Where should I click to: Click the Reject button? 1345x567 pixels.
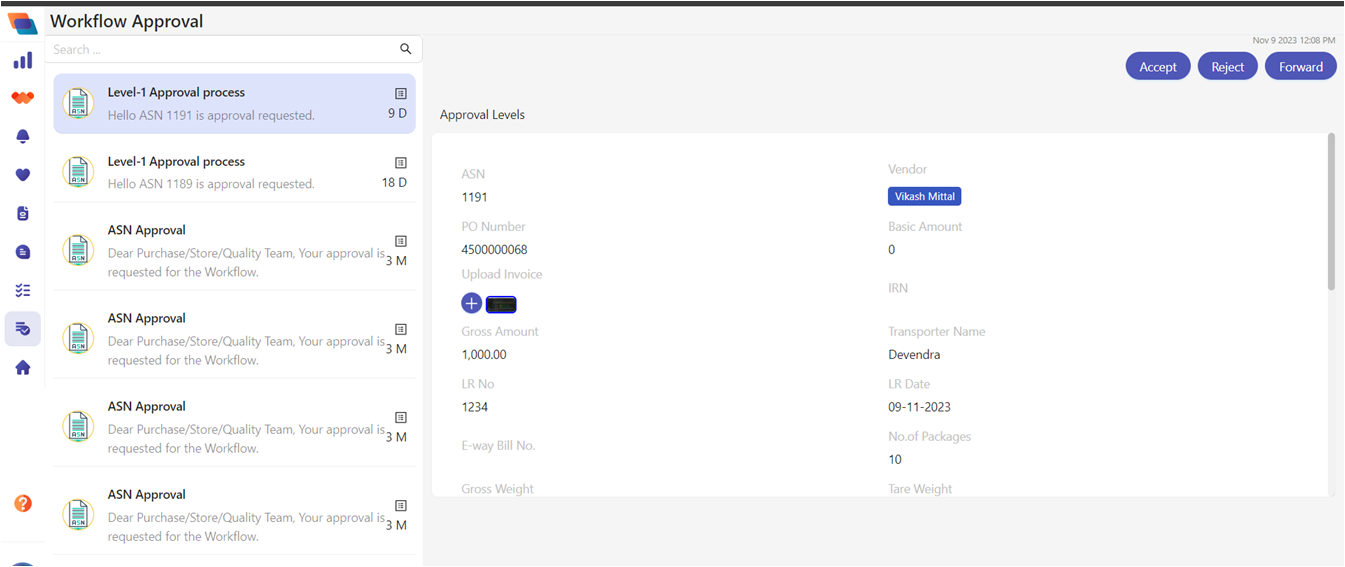(1227, 67)
